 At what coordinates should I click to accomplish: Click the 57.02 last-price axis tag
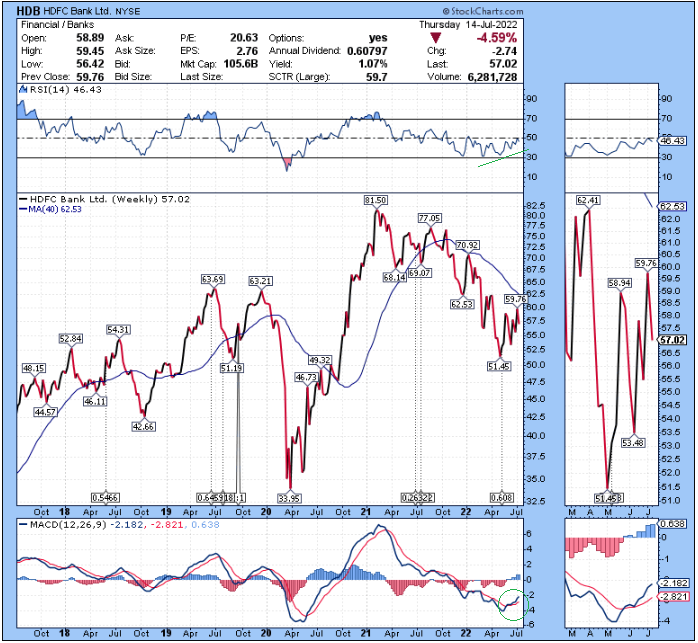click(x=673, y=340)
